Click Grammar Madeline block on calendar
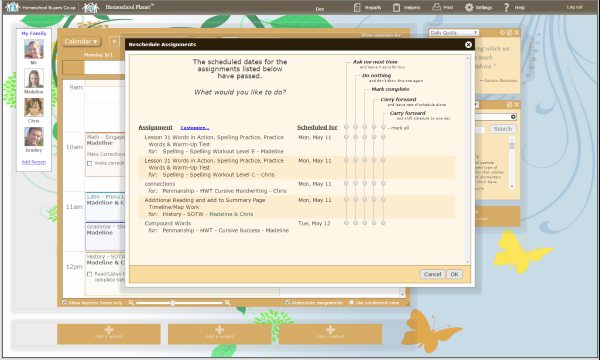Image resolution: width=600 pixels, height=360 pixels. 106,236
